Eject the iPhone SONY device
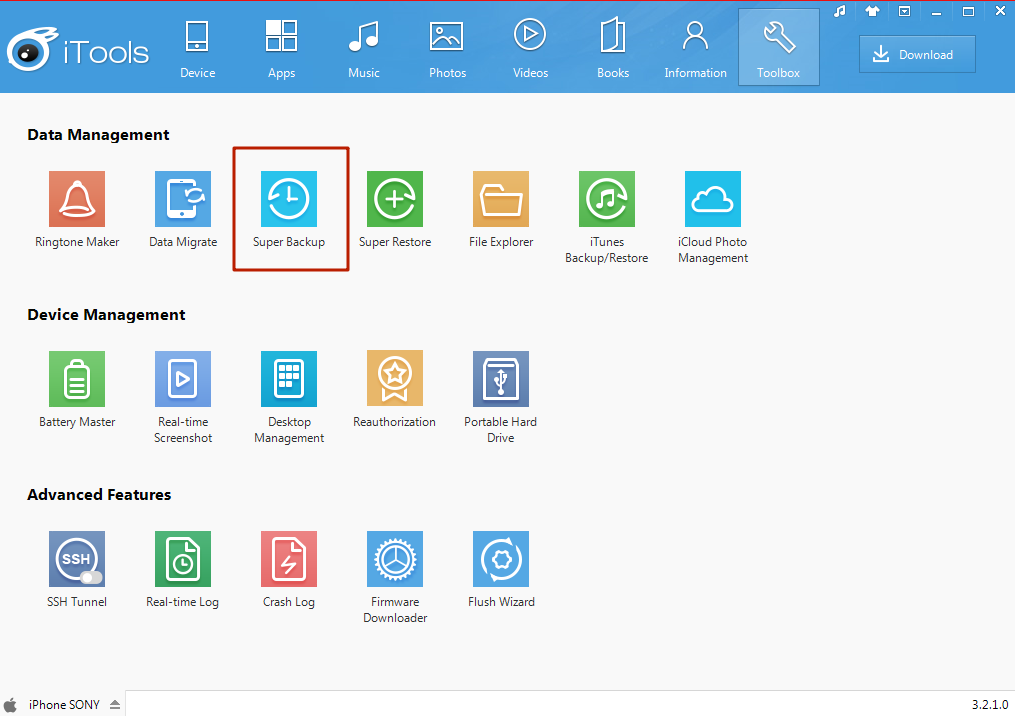 coord(115,705)
